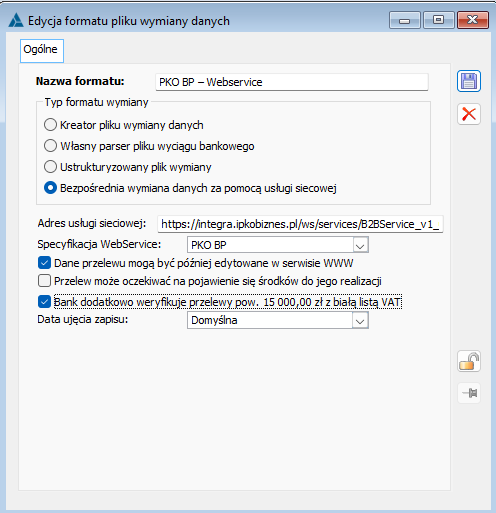Uncheck Dane przelewu mogą być później edytowane

(44, 263)
